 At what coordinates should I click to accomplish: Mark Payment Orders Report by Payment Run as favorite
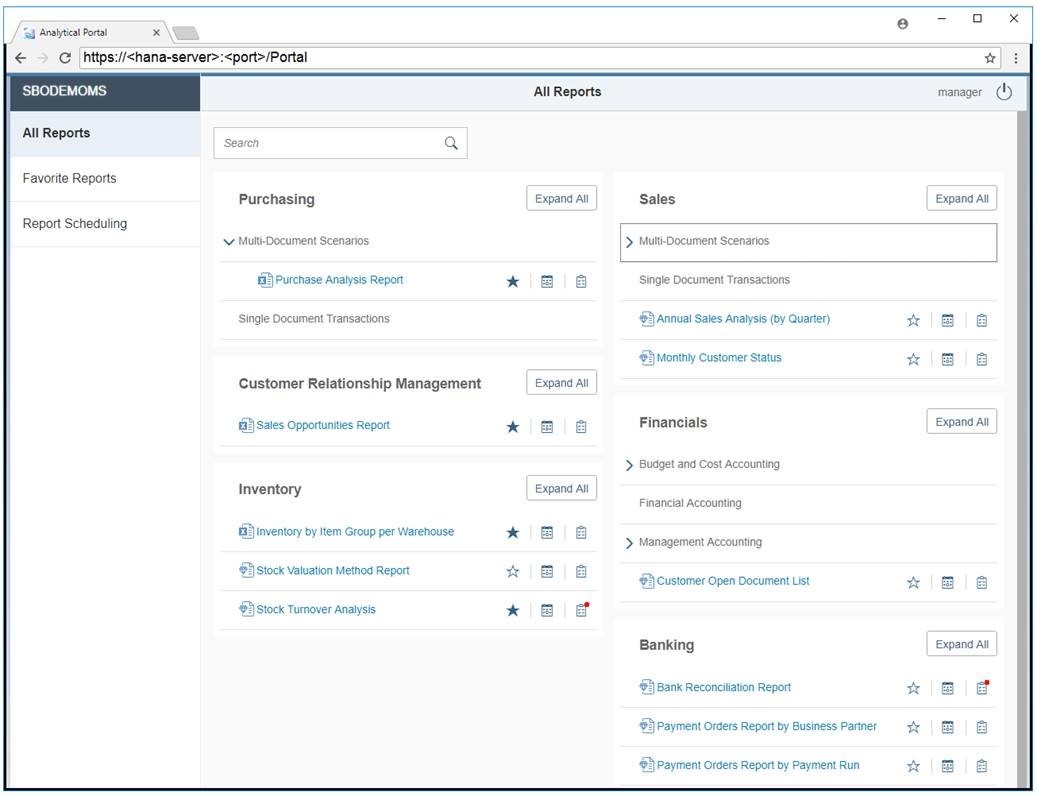pos(913,767)
